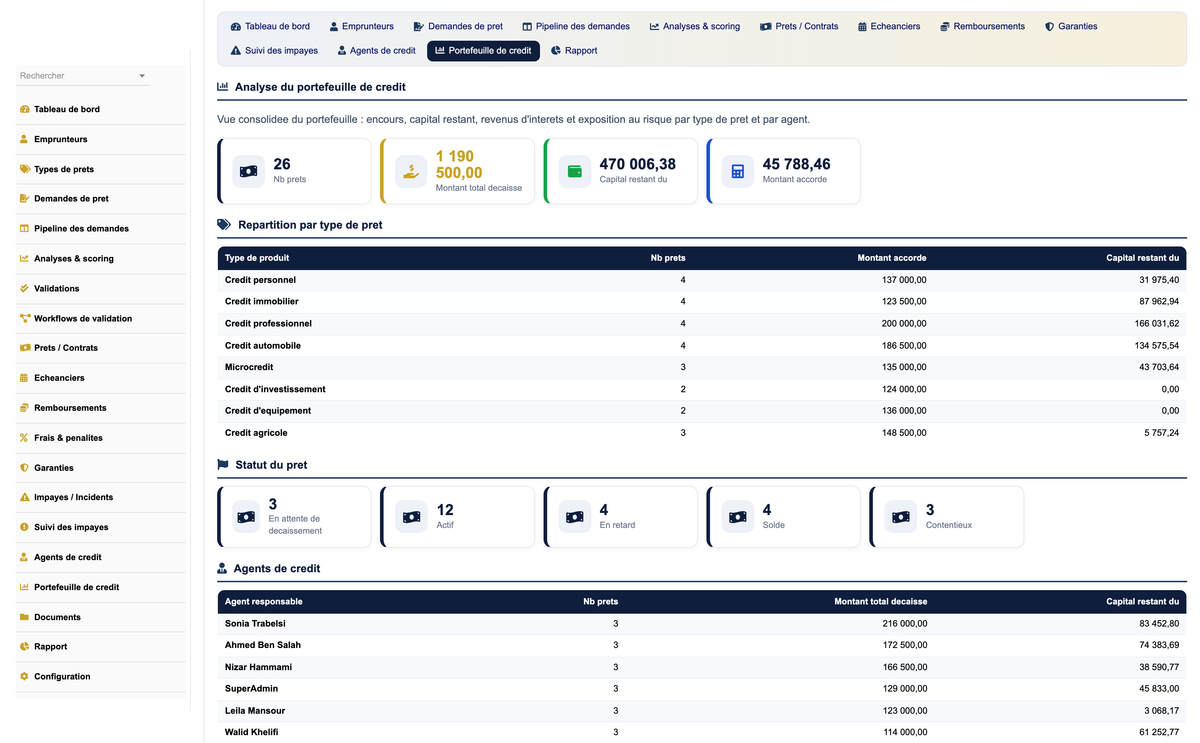Click the Microcredit row name
This screenshot has width=1200, height=743.
[249, 367]
